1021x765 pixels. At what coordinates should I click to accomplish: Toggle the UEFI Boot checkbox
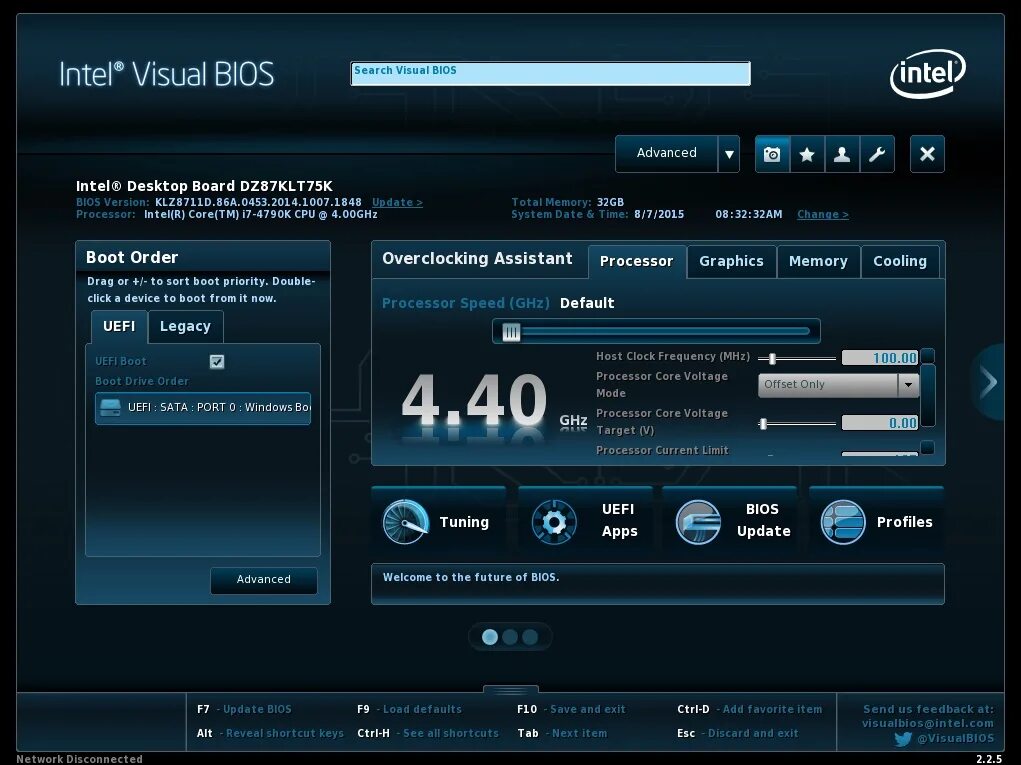(x=217, y=361)
